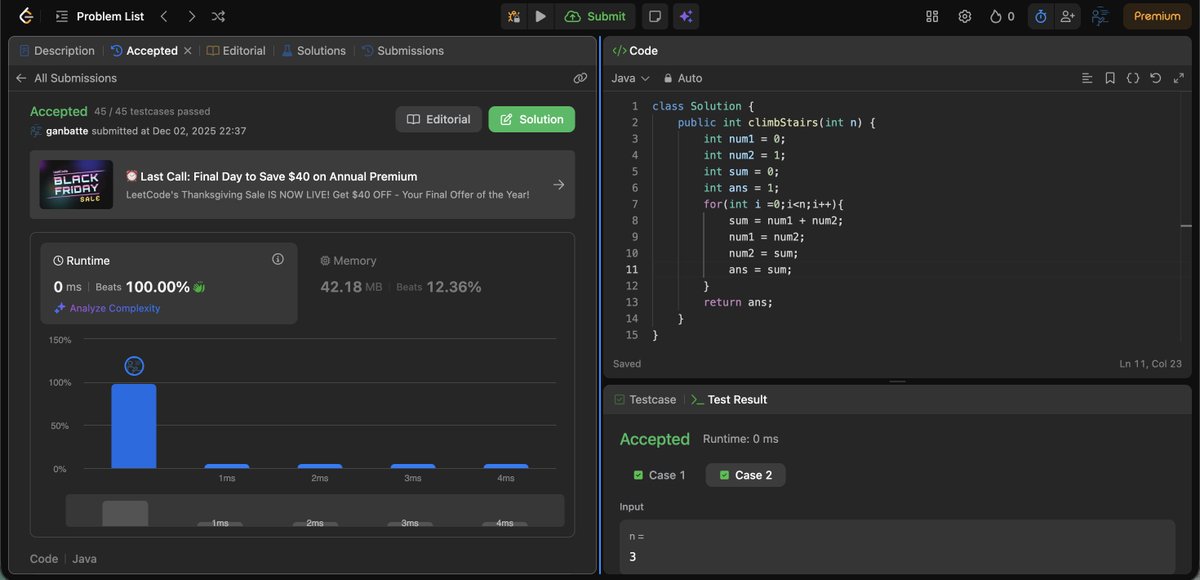Viewport: 1200px width, 580px height.
Task: Click the Editorial button in submission
Action: (439, 119)
